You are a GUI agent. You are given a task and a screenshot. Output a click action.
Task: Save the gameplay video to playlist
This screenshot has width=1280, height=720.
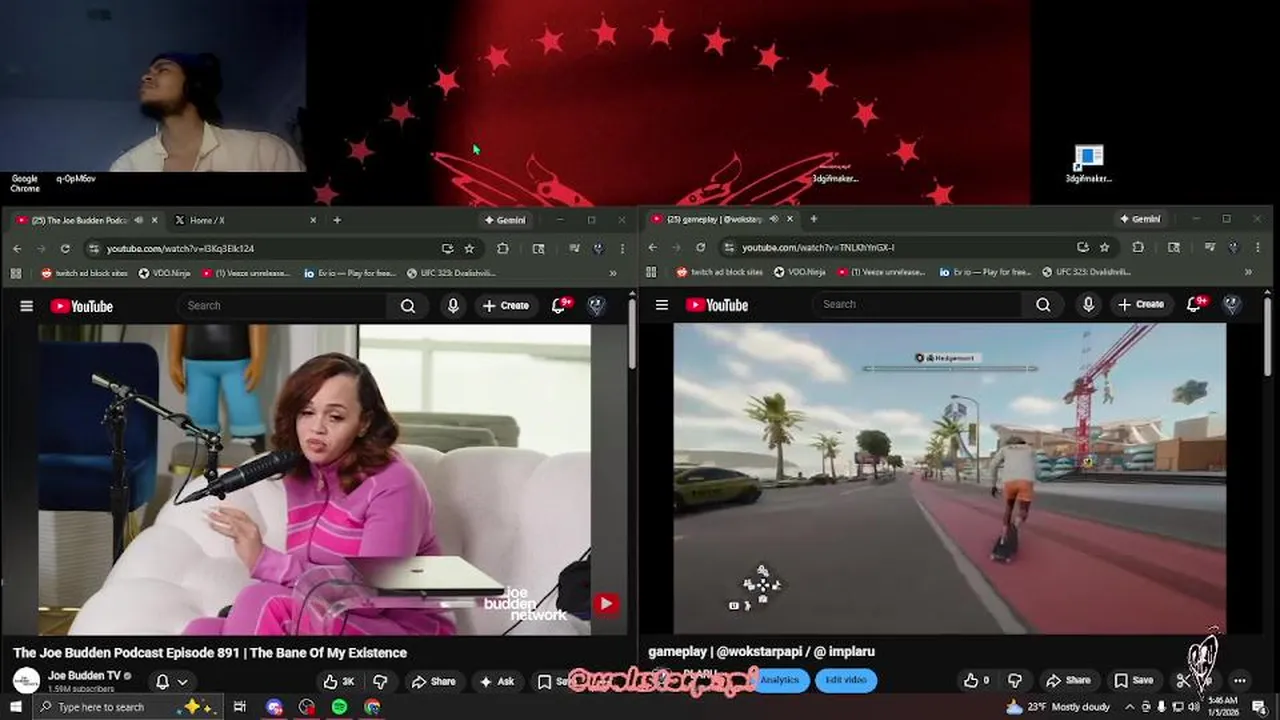[1133, 680]
